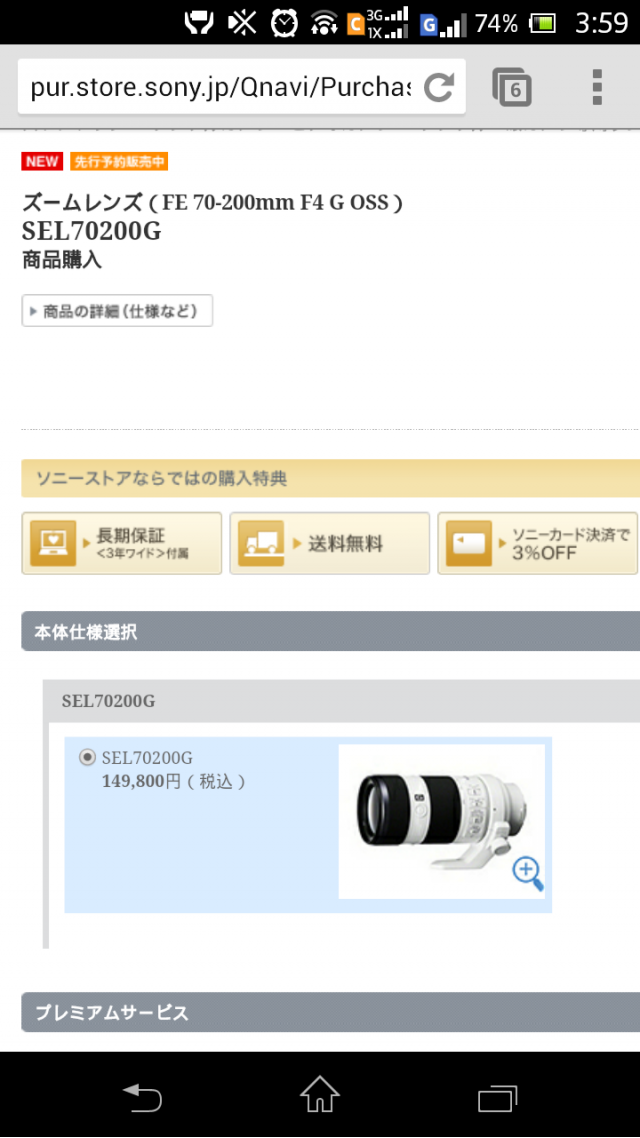This screenshot has width=640, height=1138.
Task: Open the 3%OFF Sony card benefit
Action: 538,544
